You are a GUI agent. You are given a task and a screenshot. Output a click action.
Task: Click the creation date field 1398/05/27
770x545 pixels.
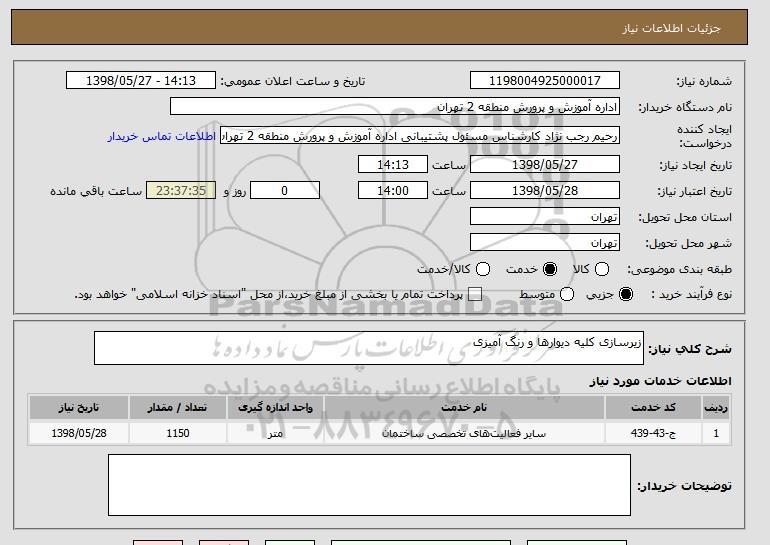point(545,164)
